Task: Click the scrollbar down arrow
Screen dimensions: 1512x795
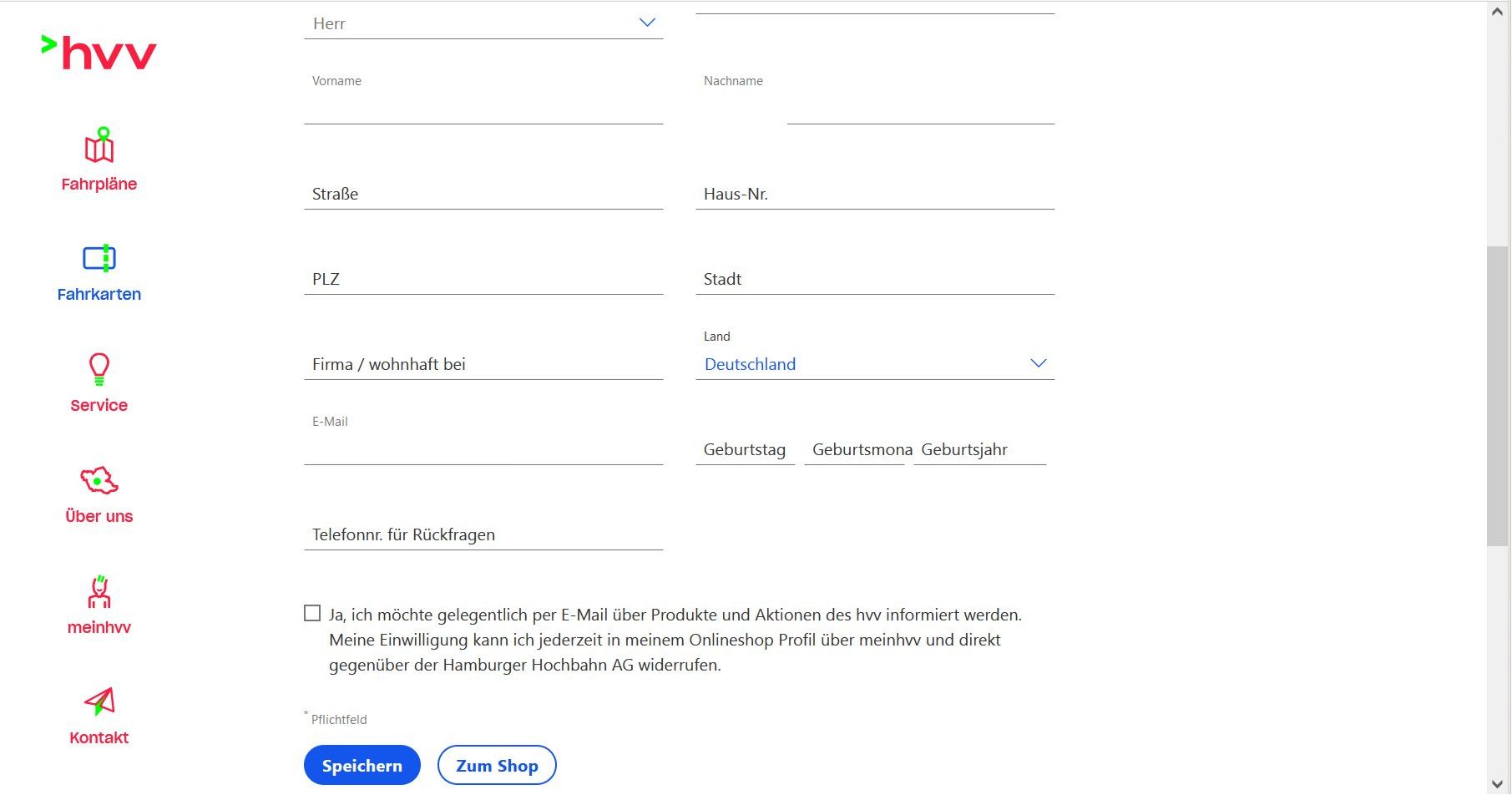Action: [1497, 783]
